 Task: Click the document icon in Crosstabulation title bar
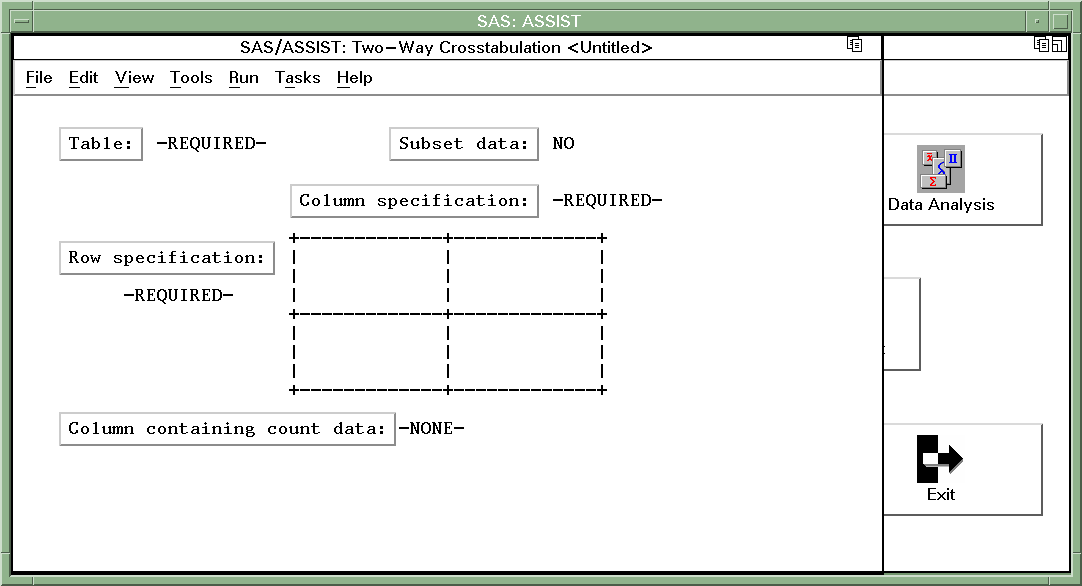point(854,45)
